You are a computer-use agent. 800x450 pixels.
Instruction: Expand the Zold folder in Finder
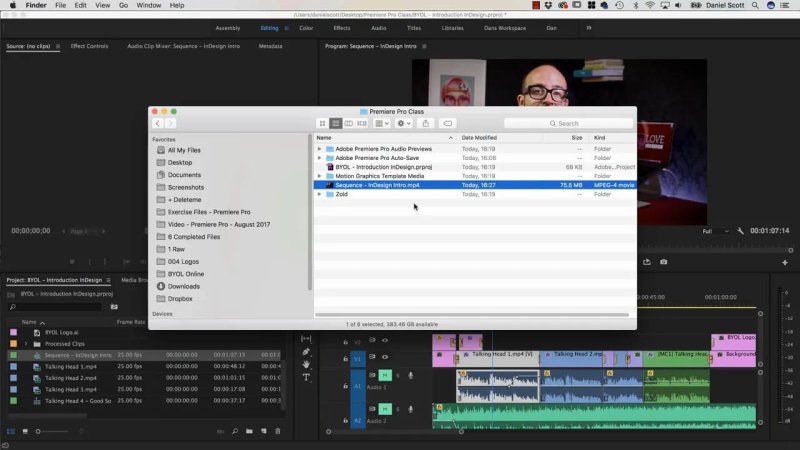click(x=319, y=194)
